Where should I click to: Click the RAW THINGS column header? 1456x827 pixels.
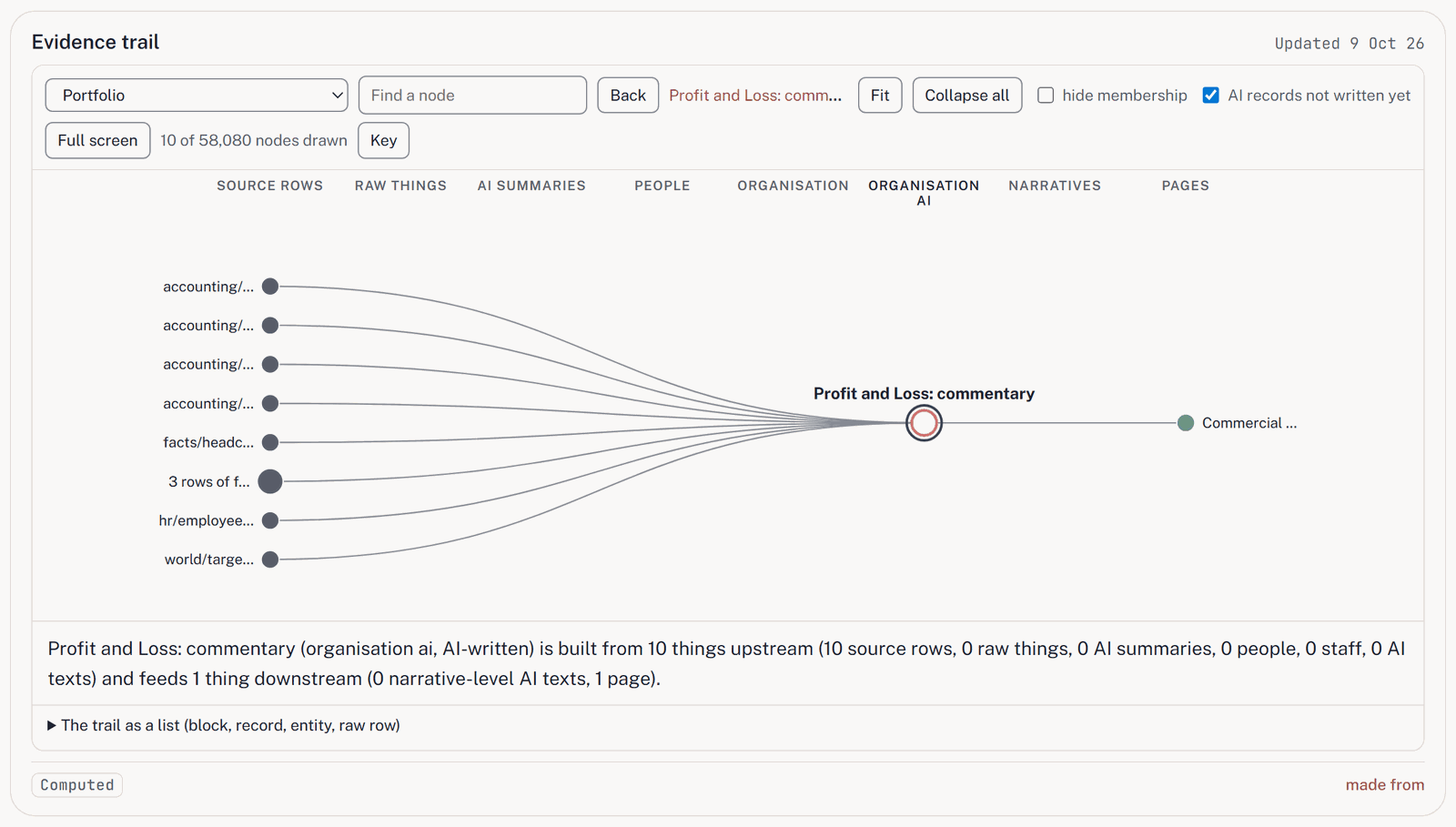(x=400, y=186)
